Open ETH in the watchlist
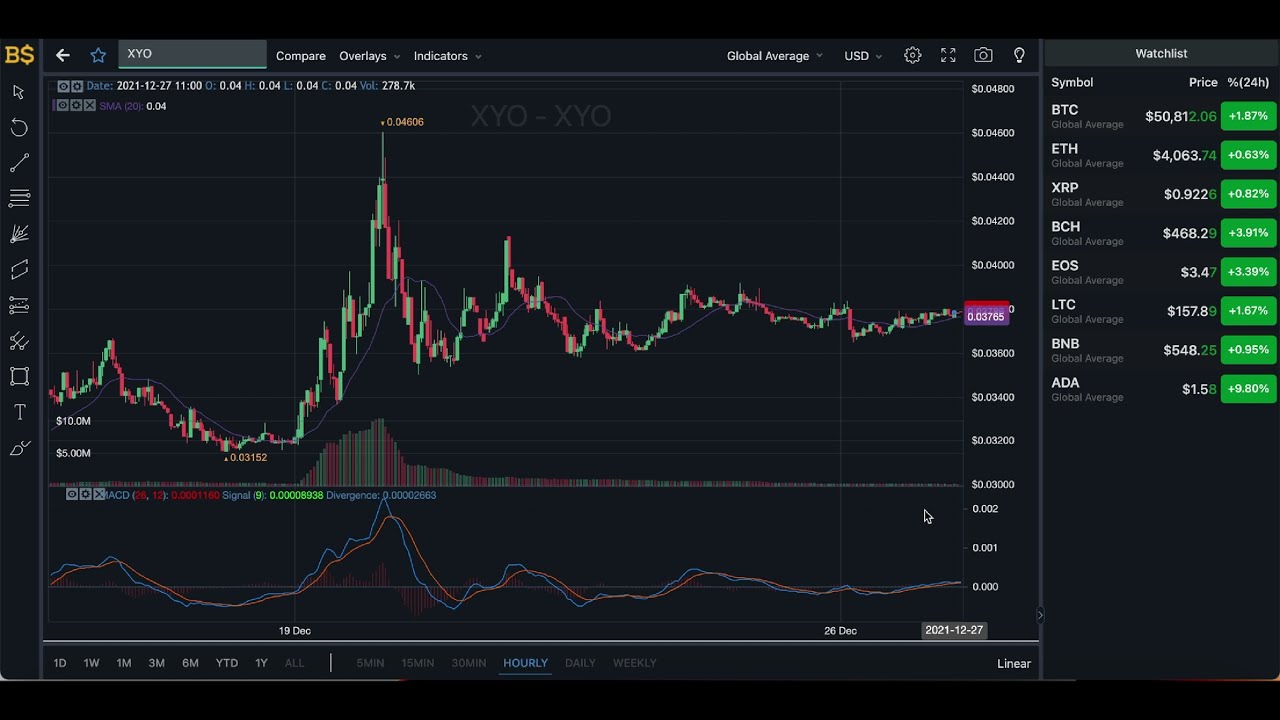This screenshot has height=720, width=1280. [x=1162, y=155]
